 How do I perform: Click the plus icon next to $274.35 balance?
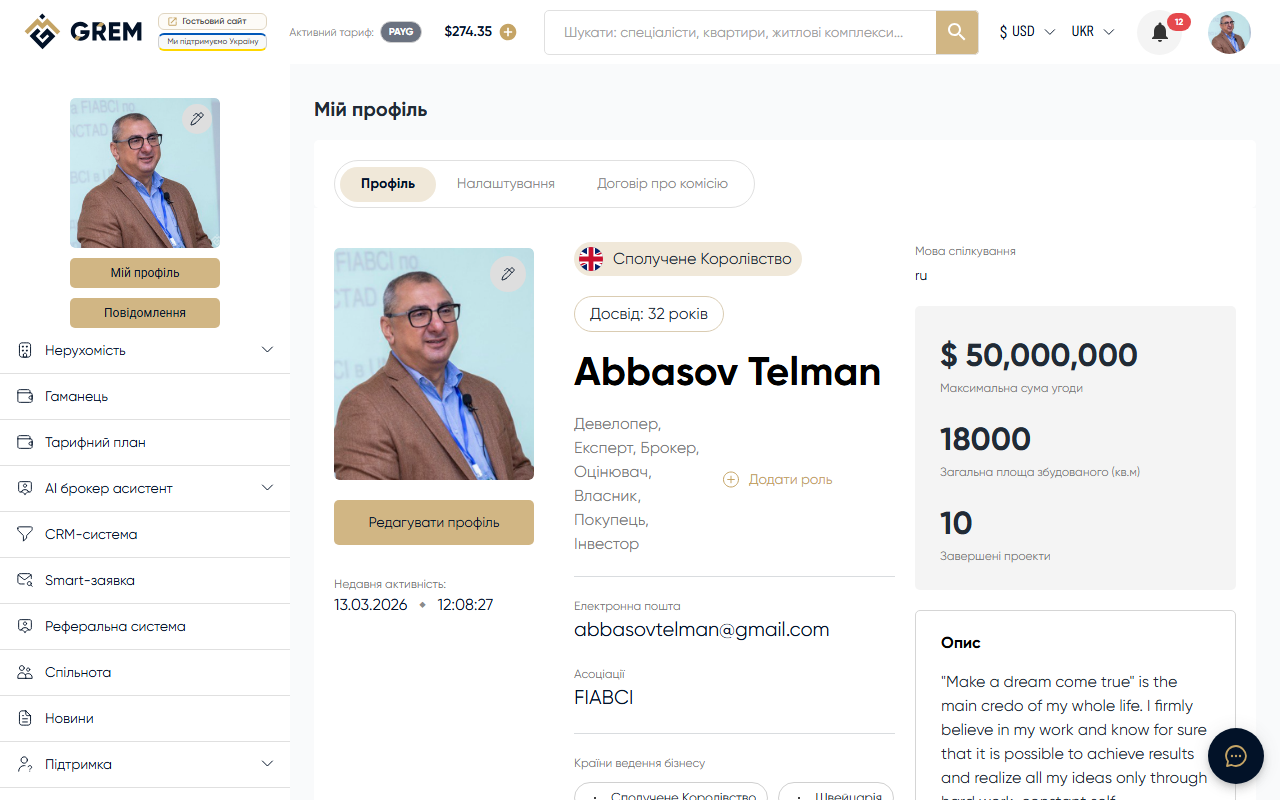508,31
